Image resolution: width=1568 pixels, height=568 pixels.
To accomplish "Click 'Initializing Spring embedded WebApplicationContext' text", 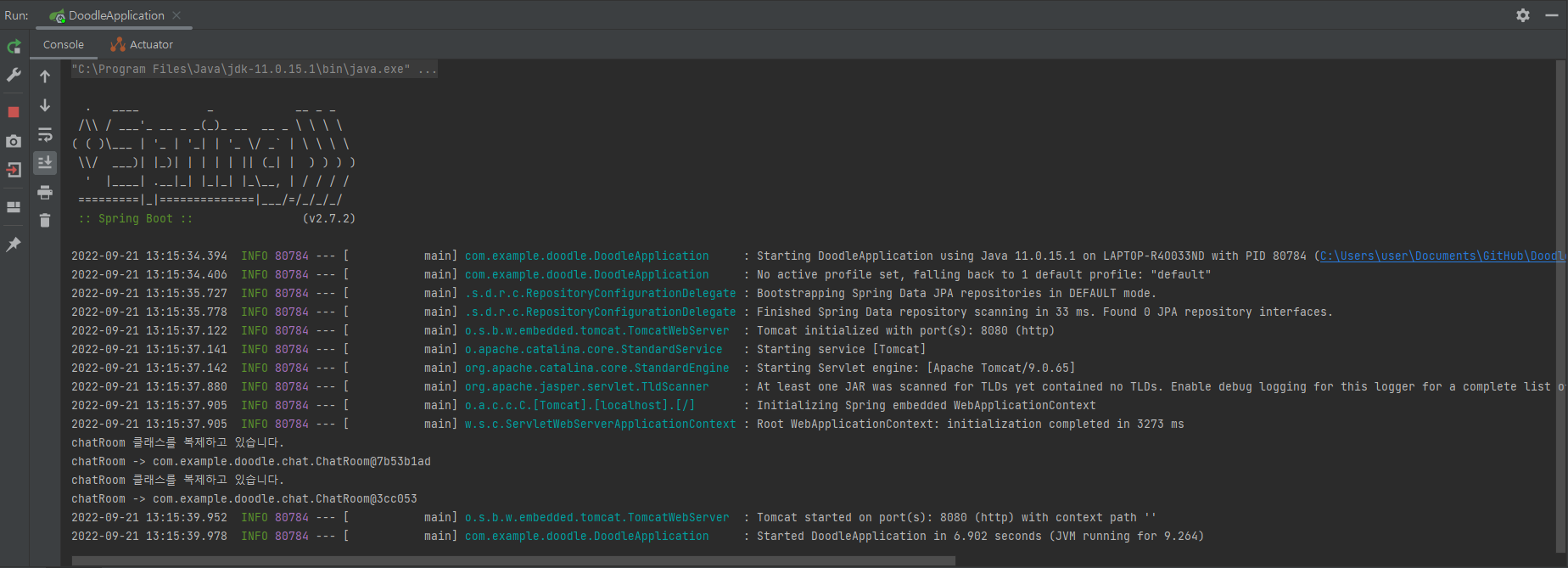I will coord(927,405).
